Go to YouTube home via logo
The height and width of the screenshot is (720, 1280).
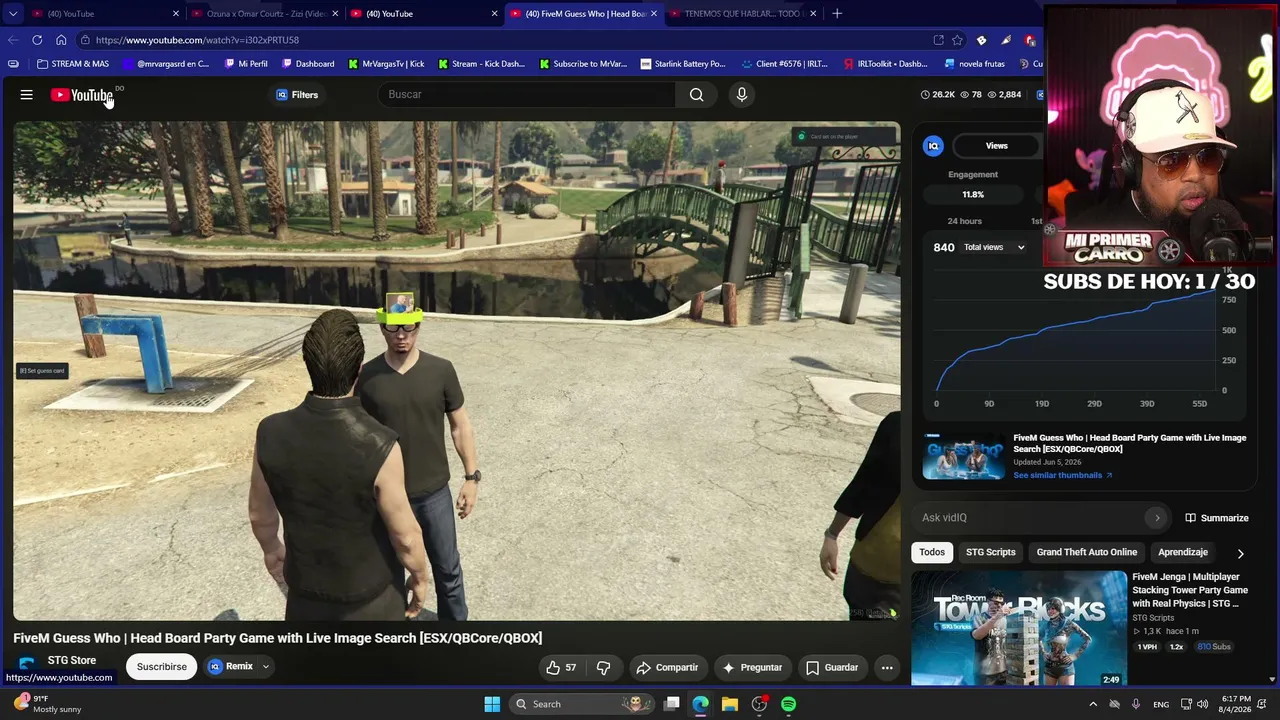(x=83, y=95)
